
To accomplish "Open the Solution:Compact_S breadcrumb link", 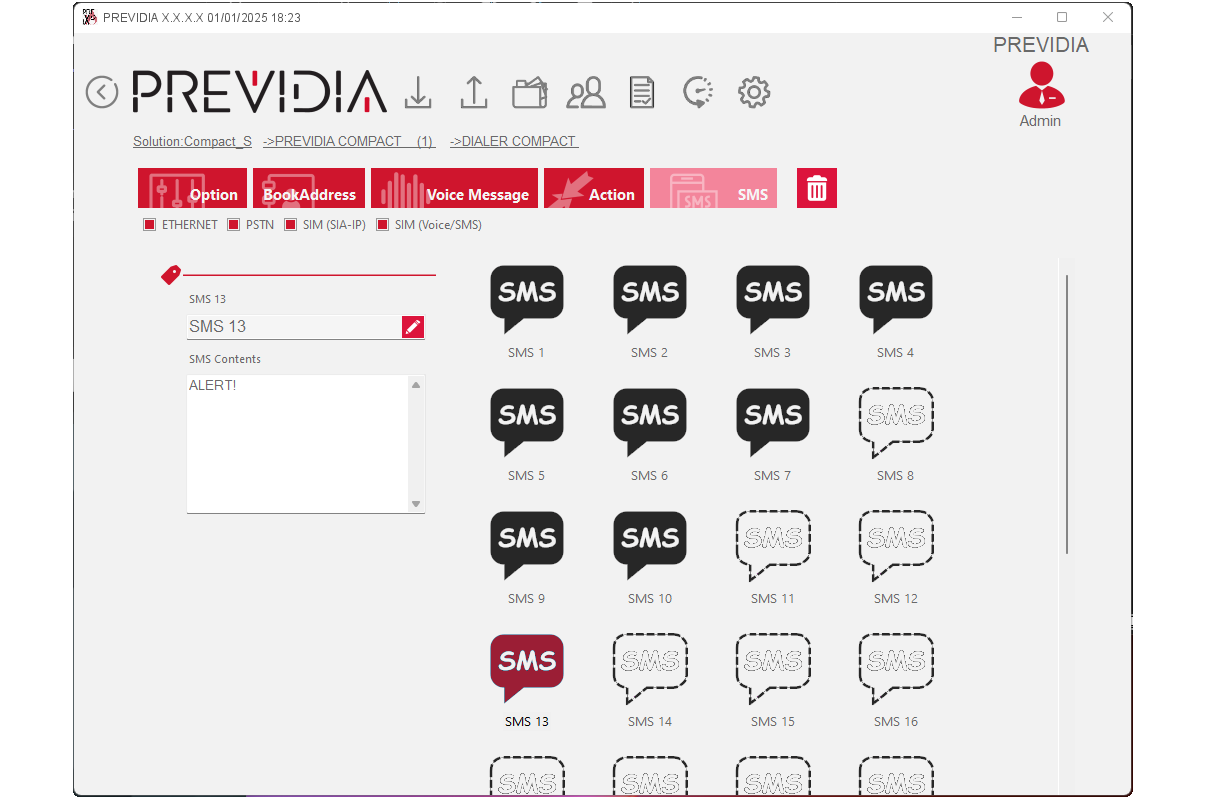I will [192, 141].
